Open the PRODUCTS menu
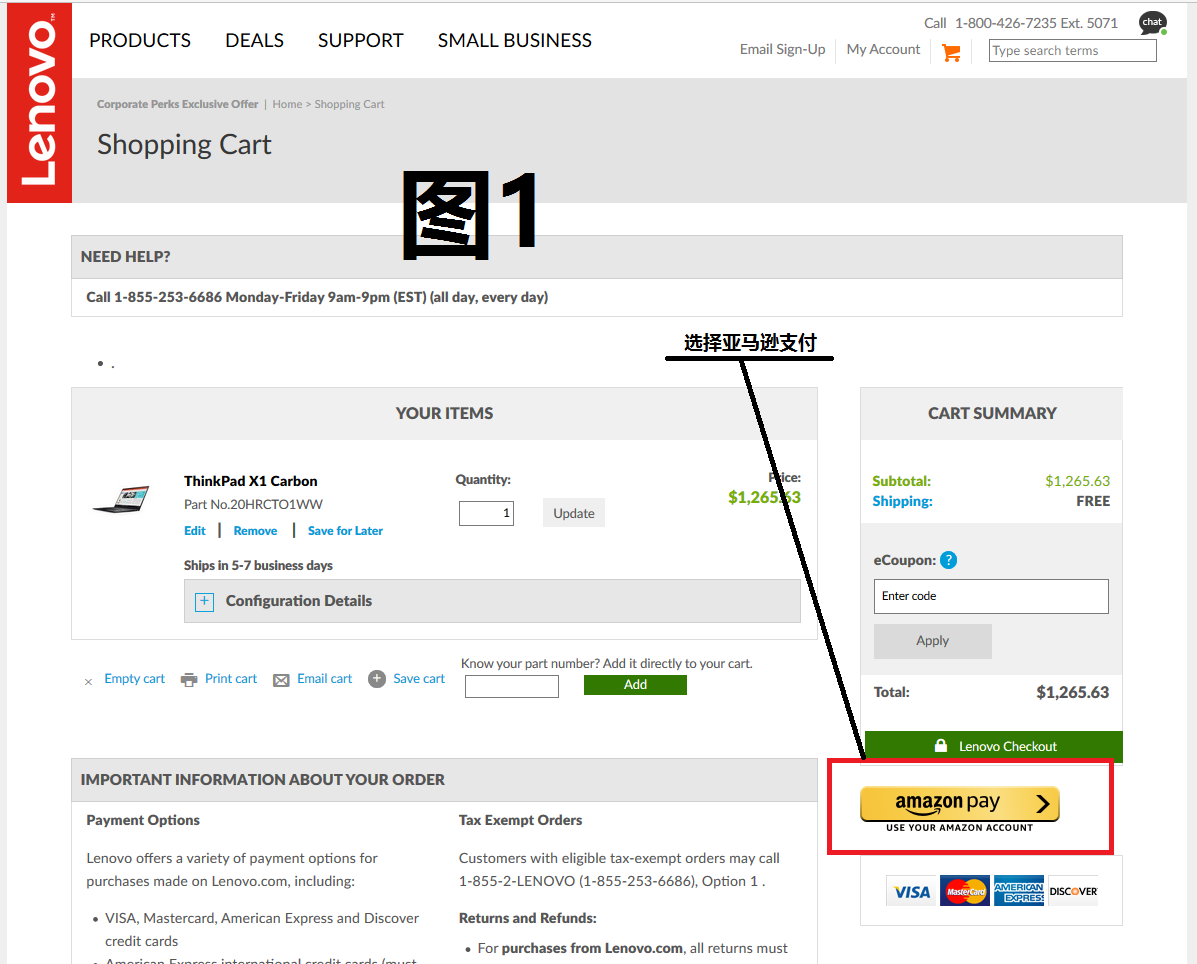 click(140, 41)
